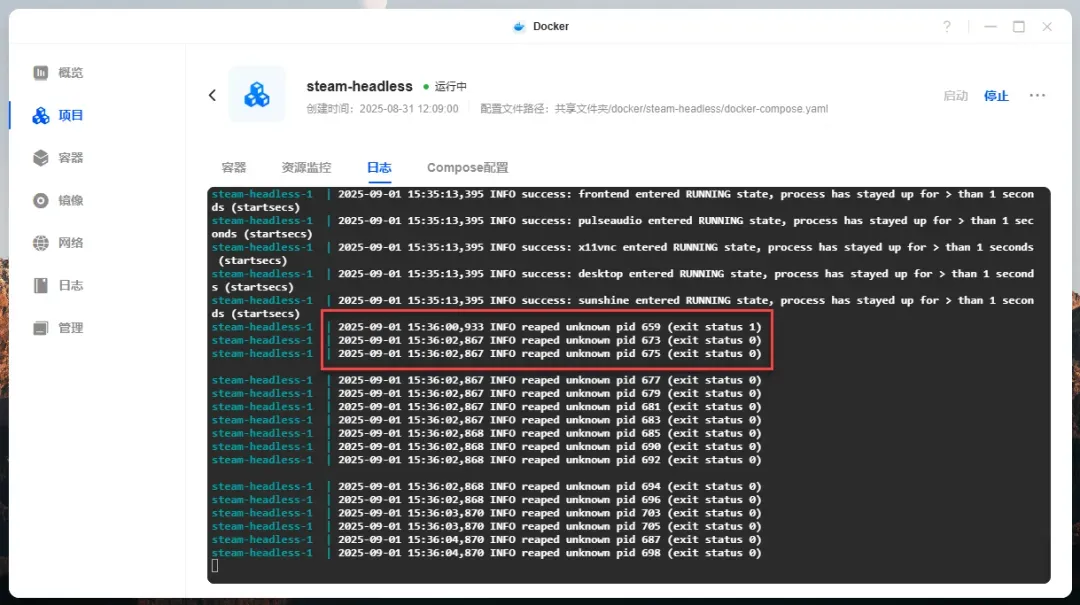Click the 启动 start button

pos(955,95)
